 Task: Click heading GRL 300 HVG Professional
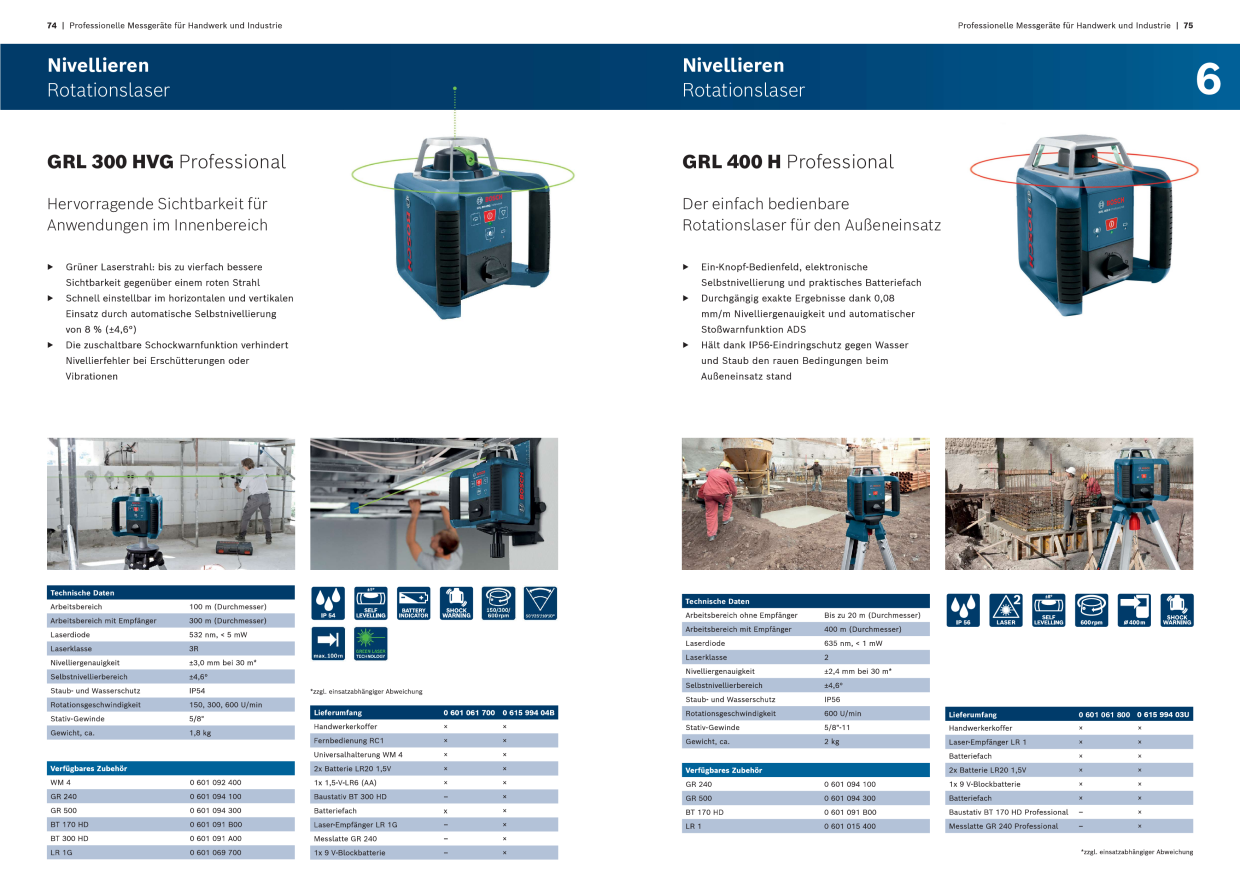coord(166,162)
